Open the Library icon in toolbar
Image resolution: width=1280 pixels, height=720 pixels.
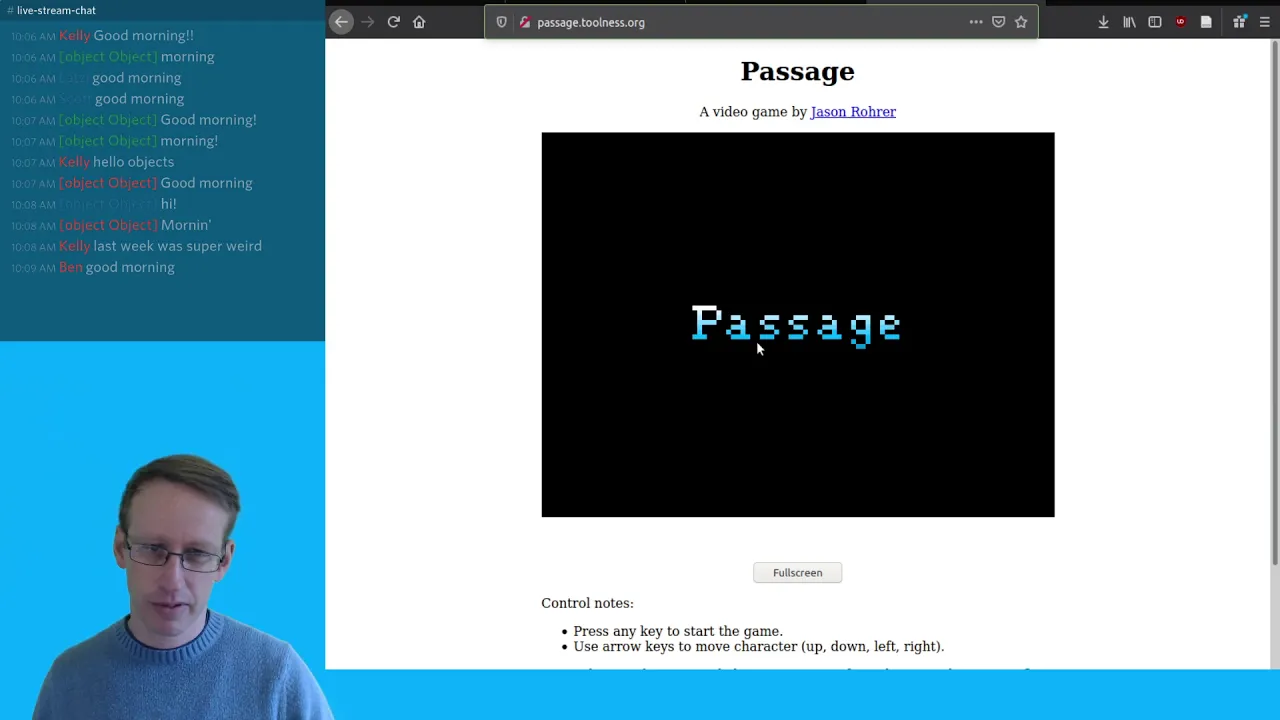(x=1129, y=22)
